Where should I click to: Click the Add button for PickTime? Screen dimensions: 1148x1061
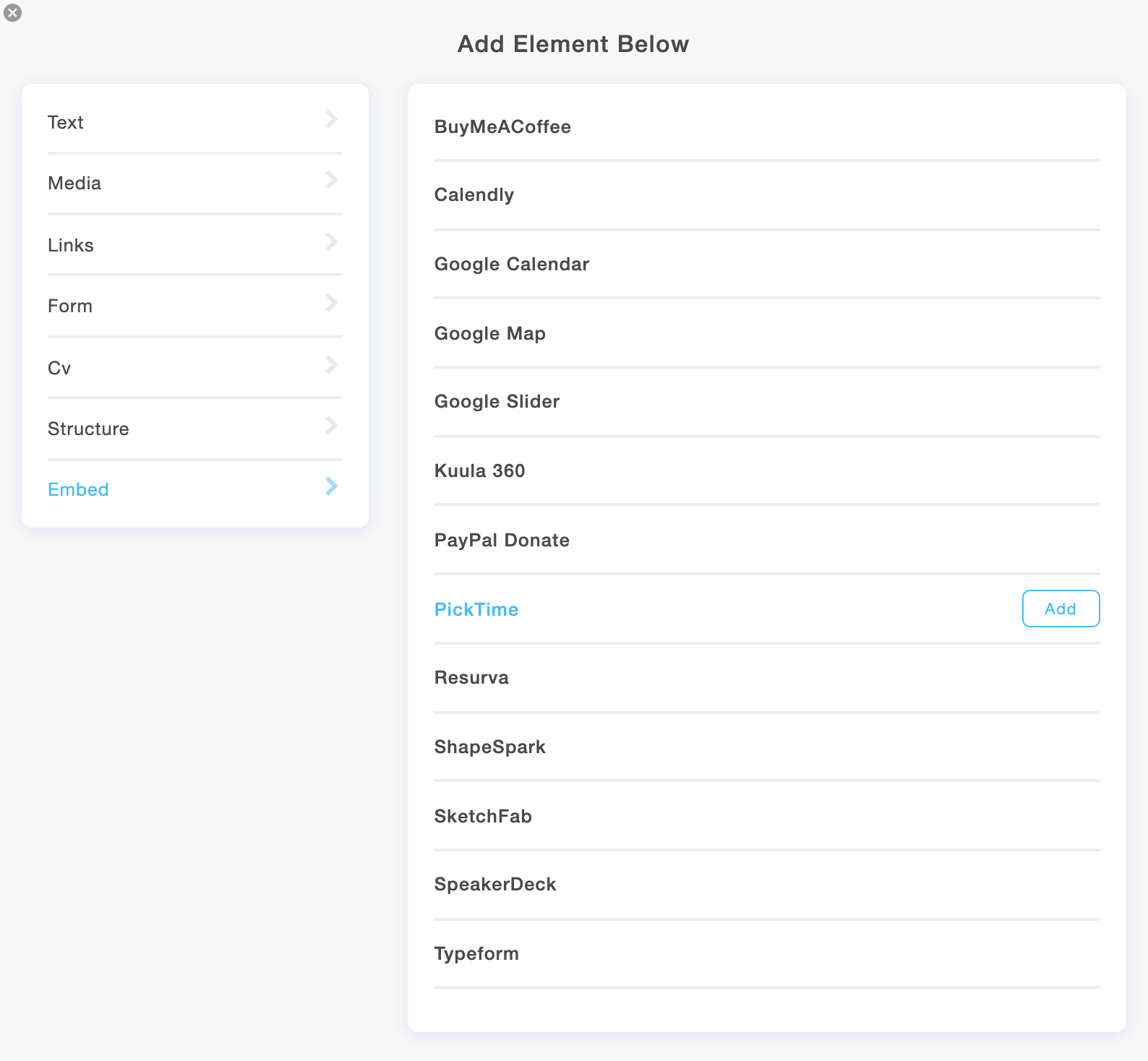pyautogui.click(x=1061, y=609)
